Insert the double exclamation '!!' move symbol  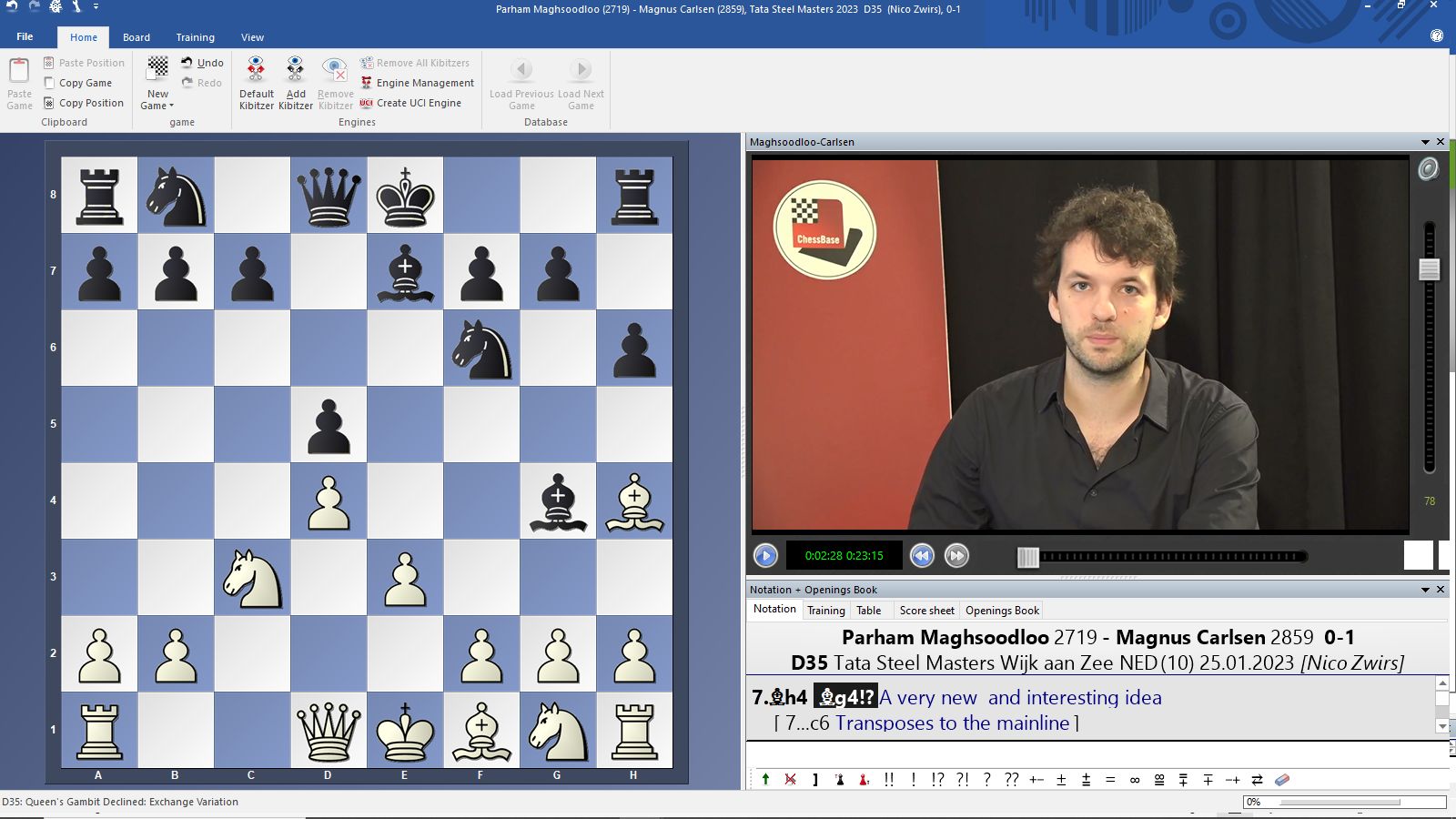[889, 780]
